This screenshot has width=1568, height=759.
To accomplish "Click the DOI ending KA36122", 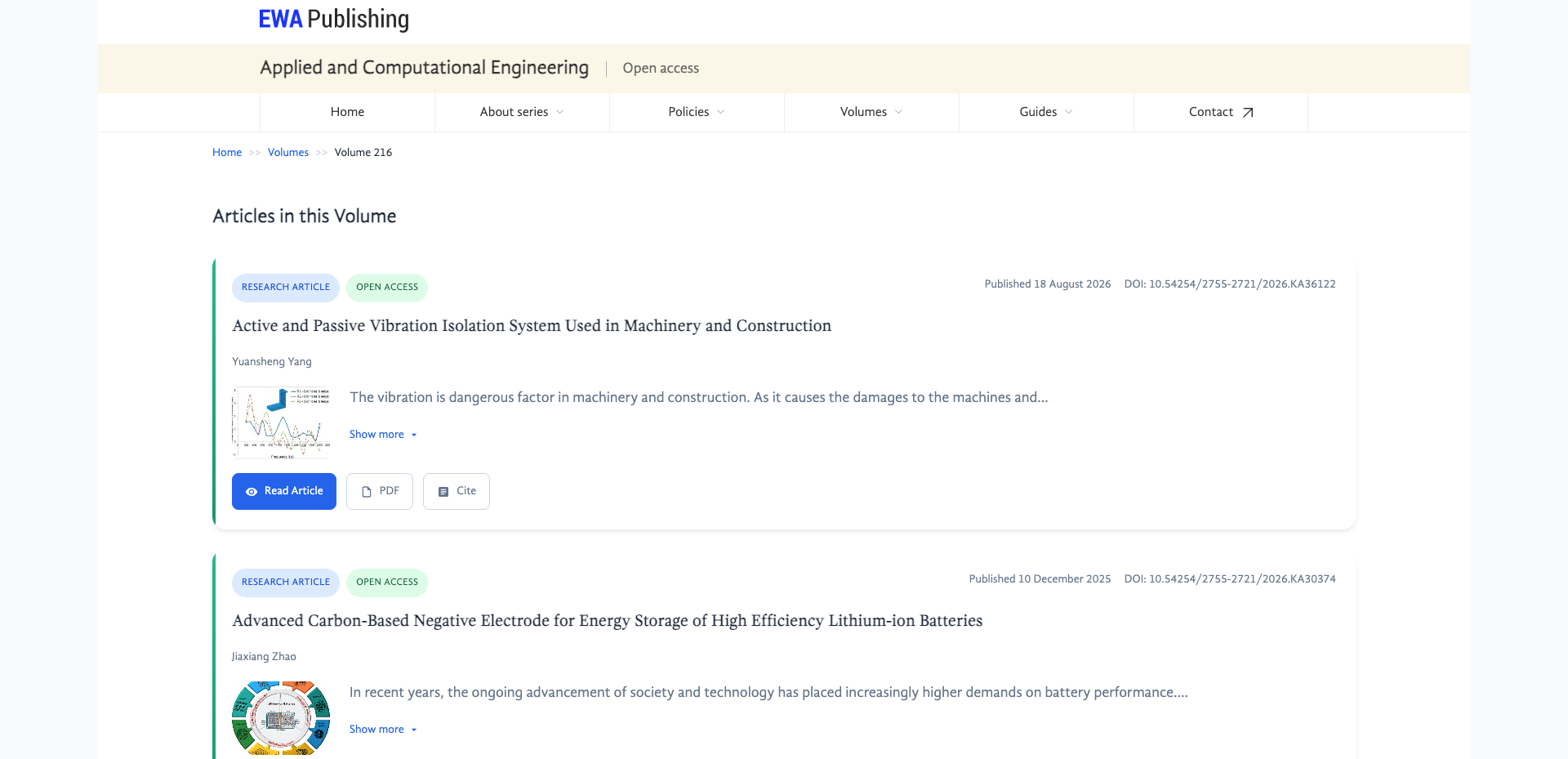I will tap(1230, 284).
